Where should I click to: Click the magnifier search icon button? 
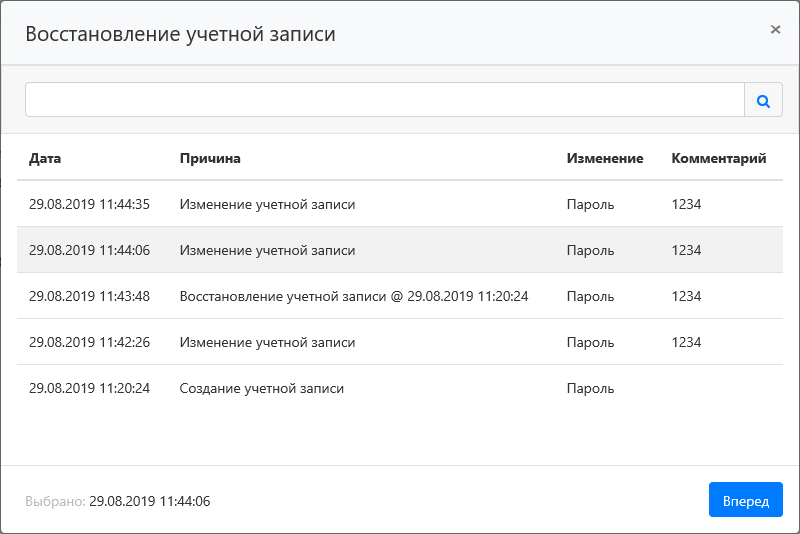coord(763,100)
